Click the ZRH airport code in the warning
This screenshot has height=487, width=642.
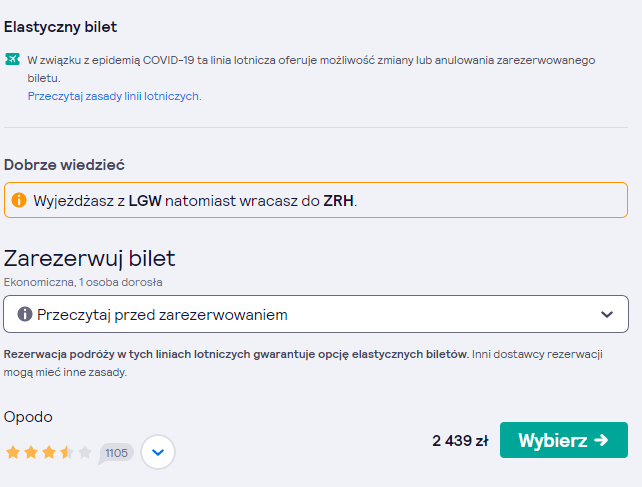338,201
